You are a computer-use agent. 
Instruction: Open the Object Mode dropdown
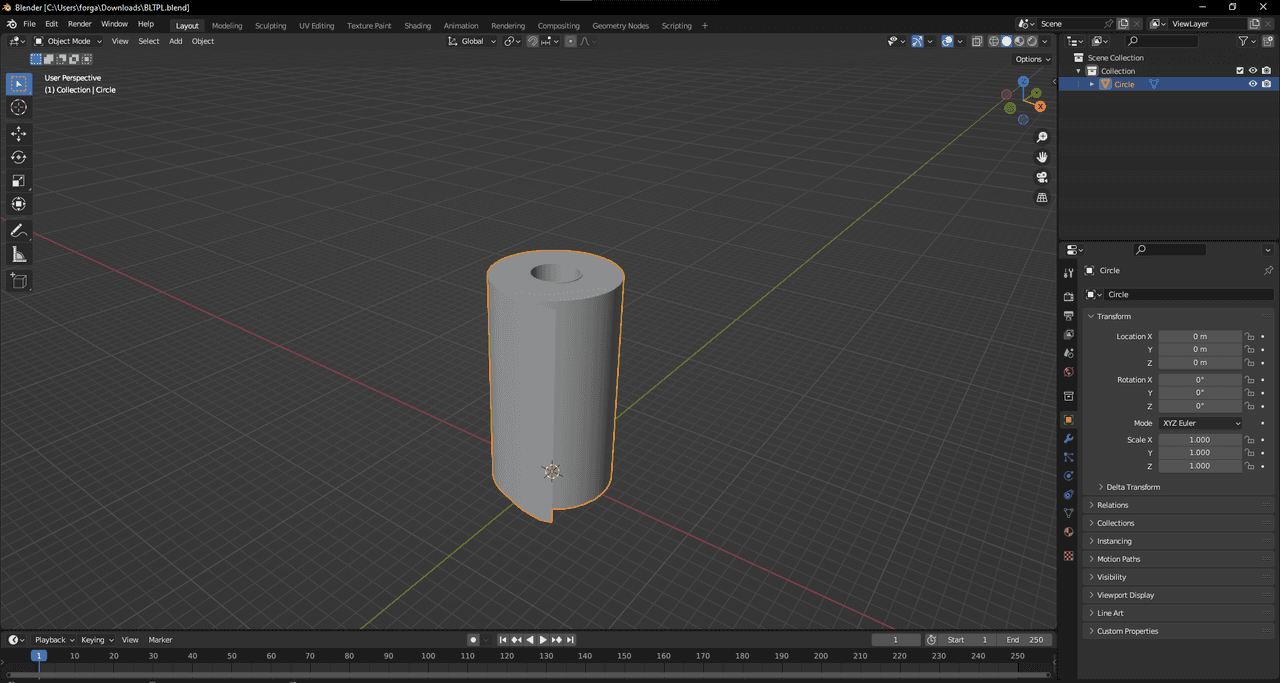click(x=68, y=41)
